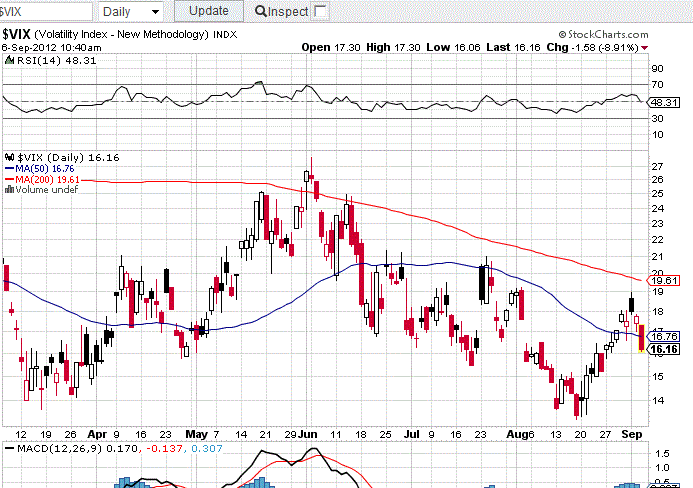The image size is (693, 488).
Task: Click the Sep date axis label
Action: click(632, 434)
